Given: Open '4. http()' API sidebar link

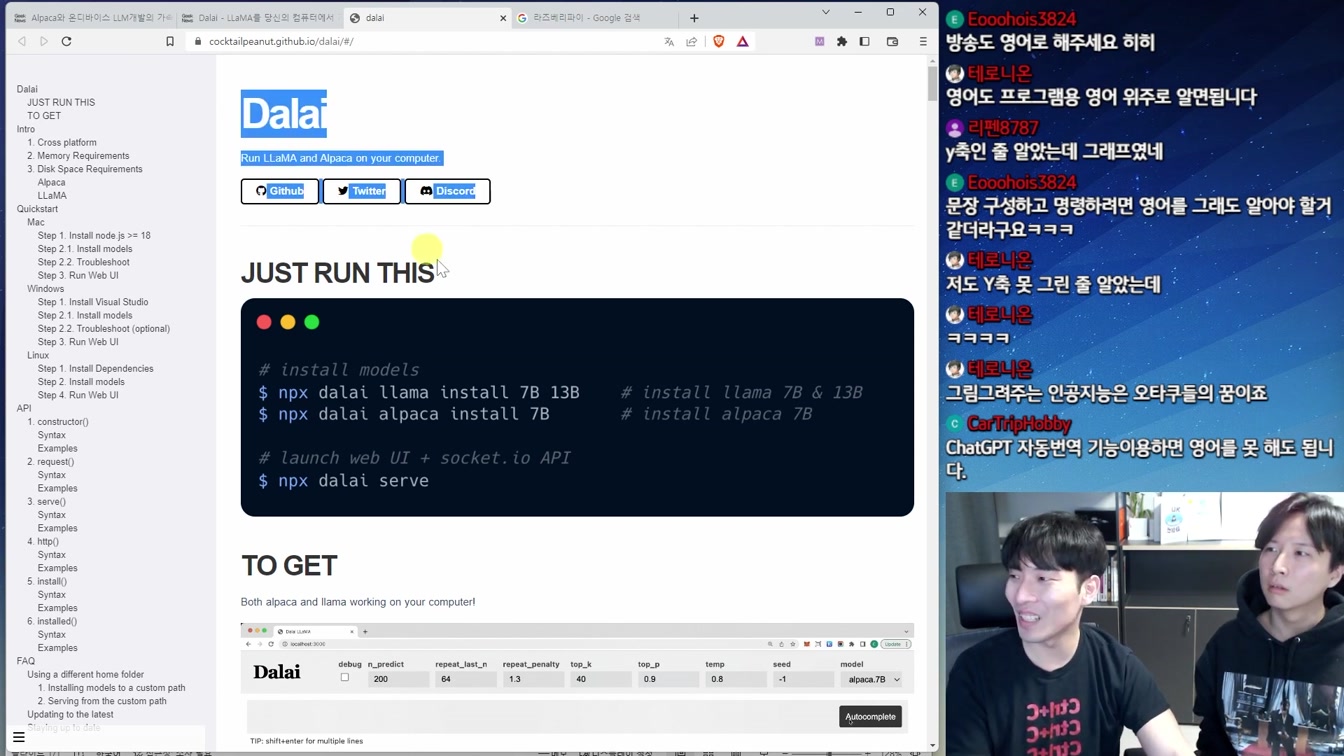Looking at the screenshot, I should [x=43, y=542].
